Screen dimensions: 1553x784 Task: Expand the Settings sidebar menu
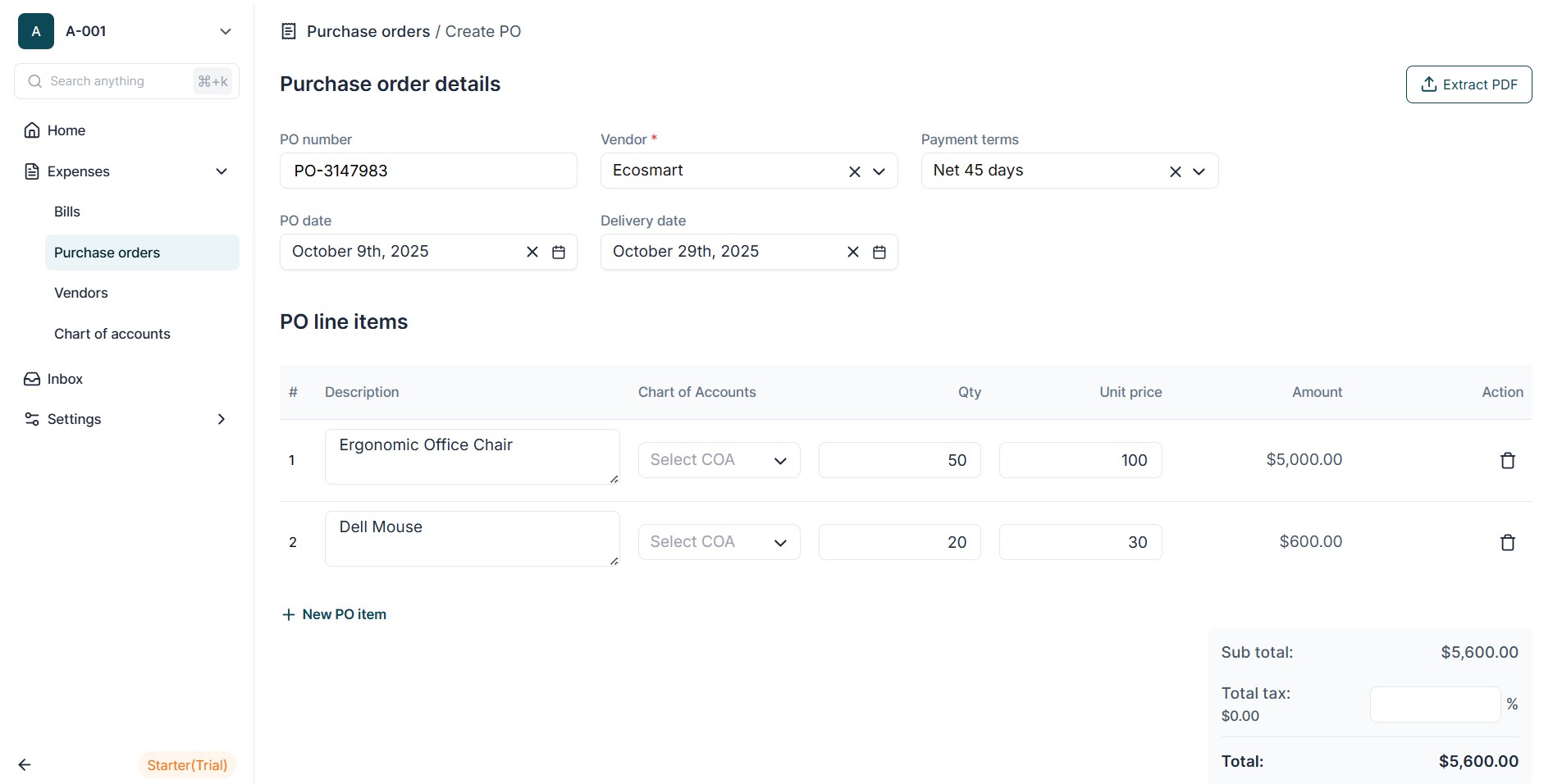click(221, 419)
